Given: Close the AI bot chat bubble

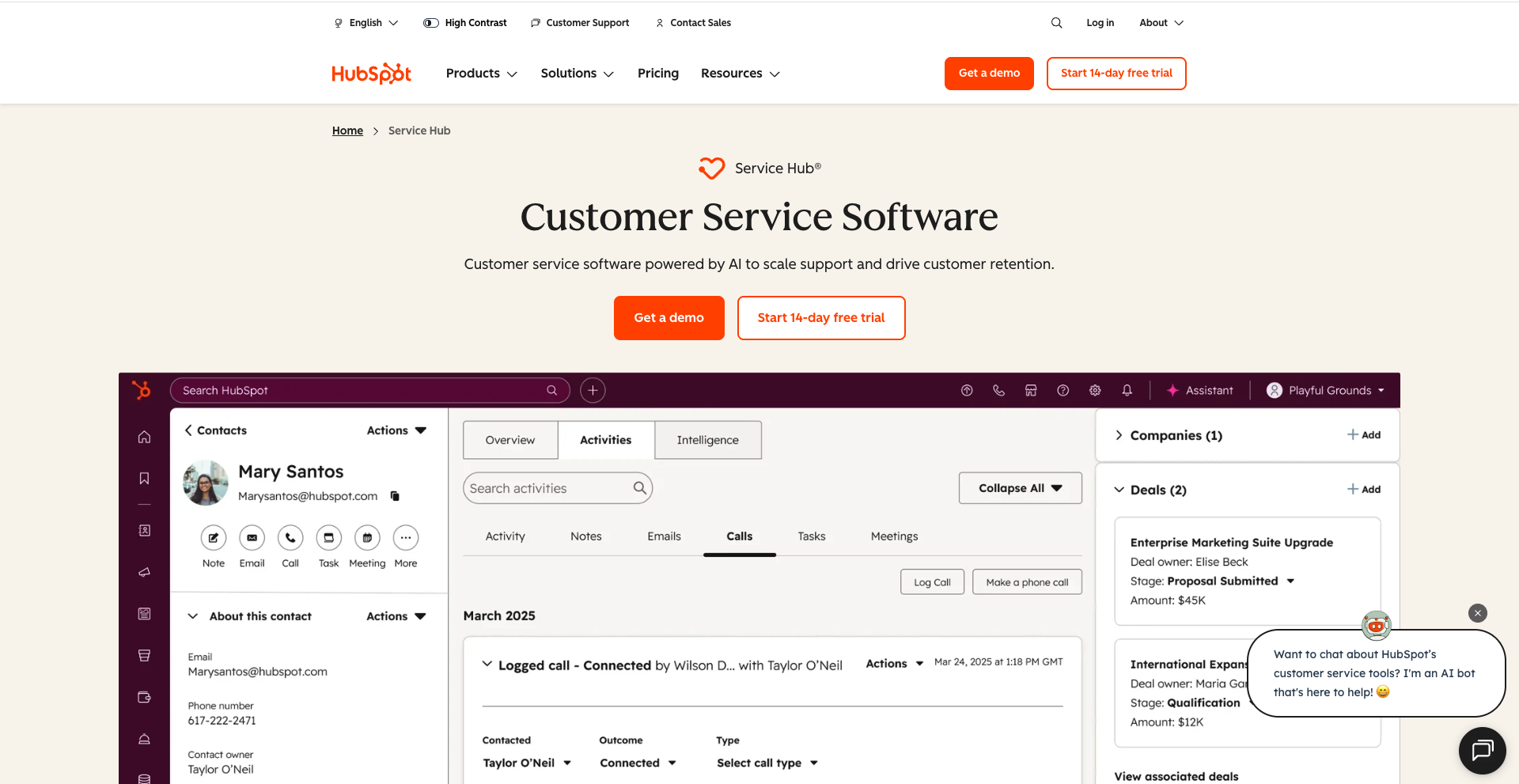Looking at the screenshot, I should pyautogui.click(x=1477, y=613).
